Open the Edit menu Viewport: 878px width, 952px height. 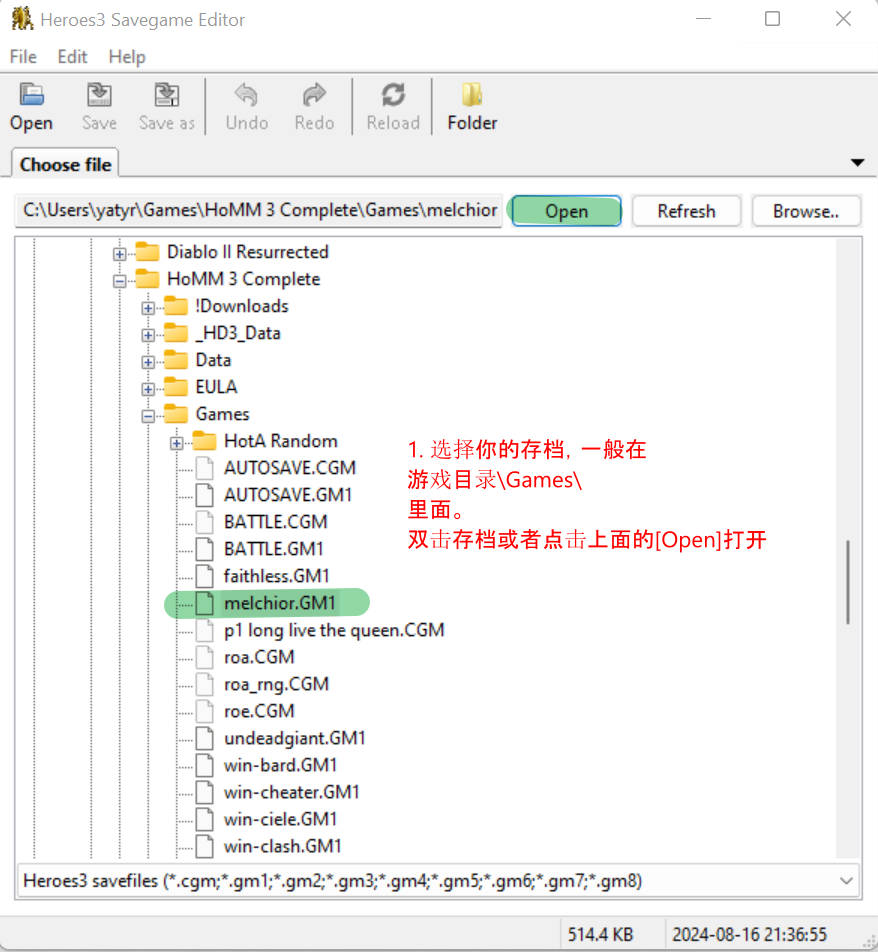pos(72,56)
